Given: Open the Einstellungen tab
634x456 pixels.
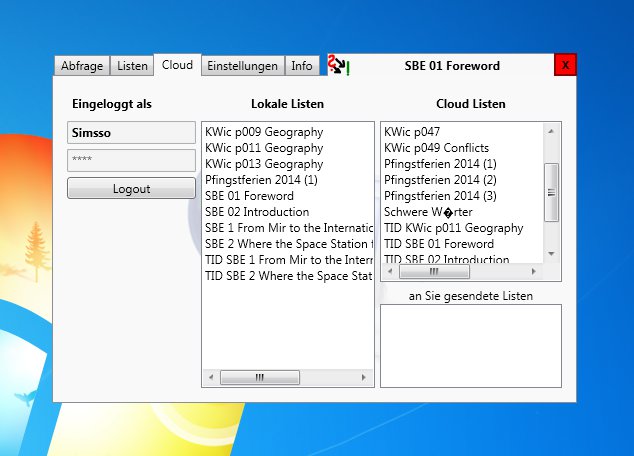Looking at the screenshot, I should (243, 65).
